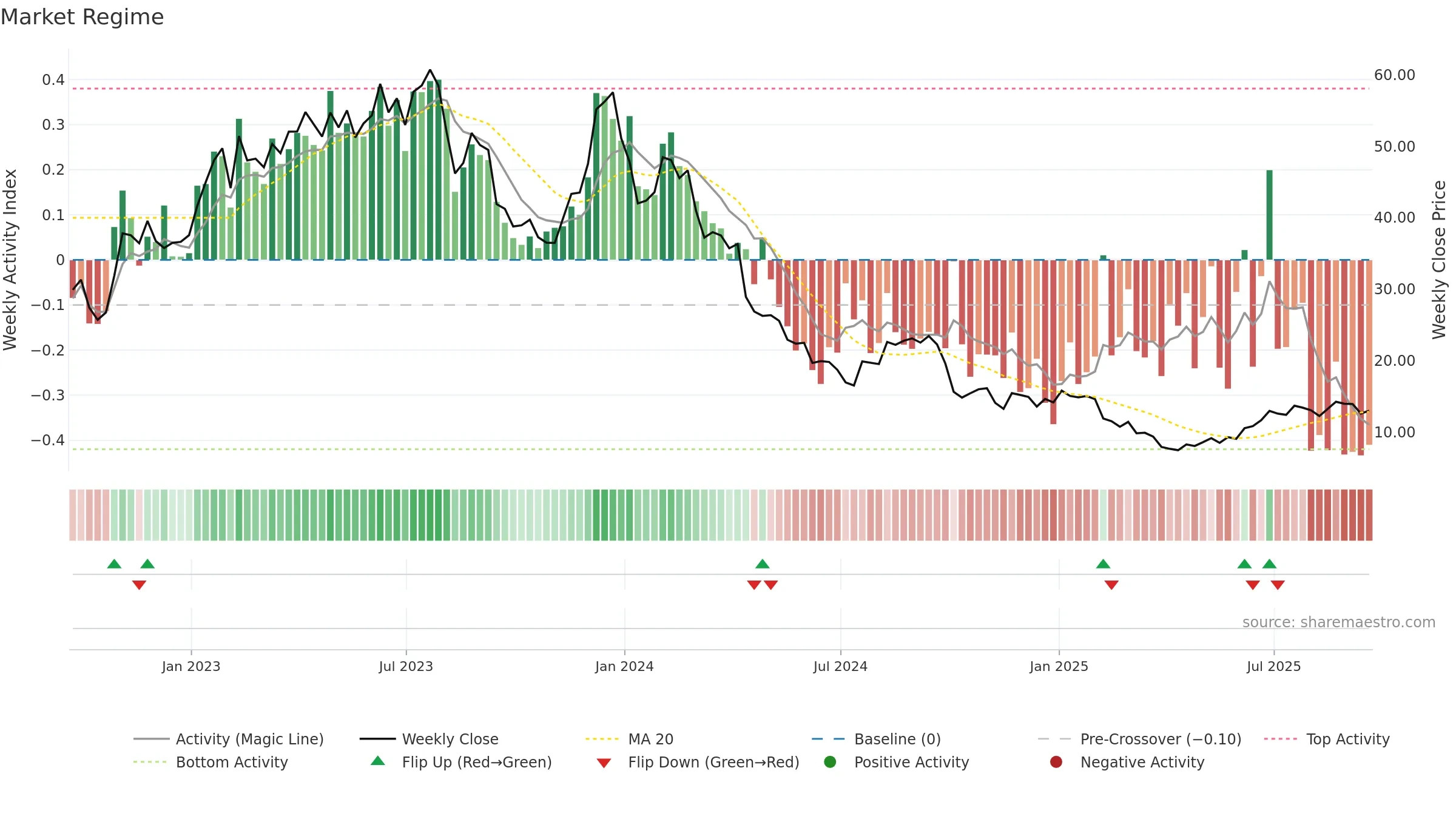
Task: Toggle the Top Activity legend entry
Action: (x=1327, y=739)
